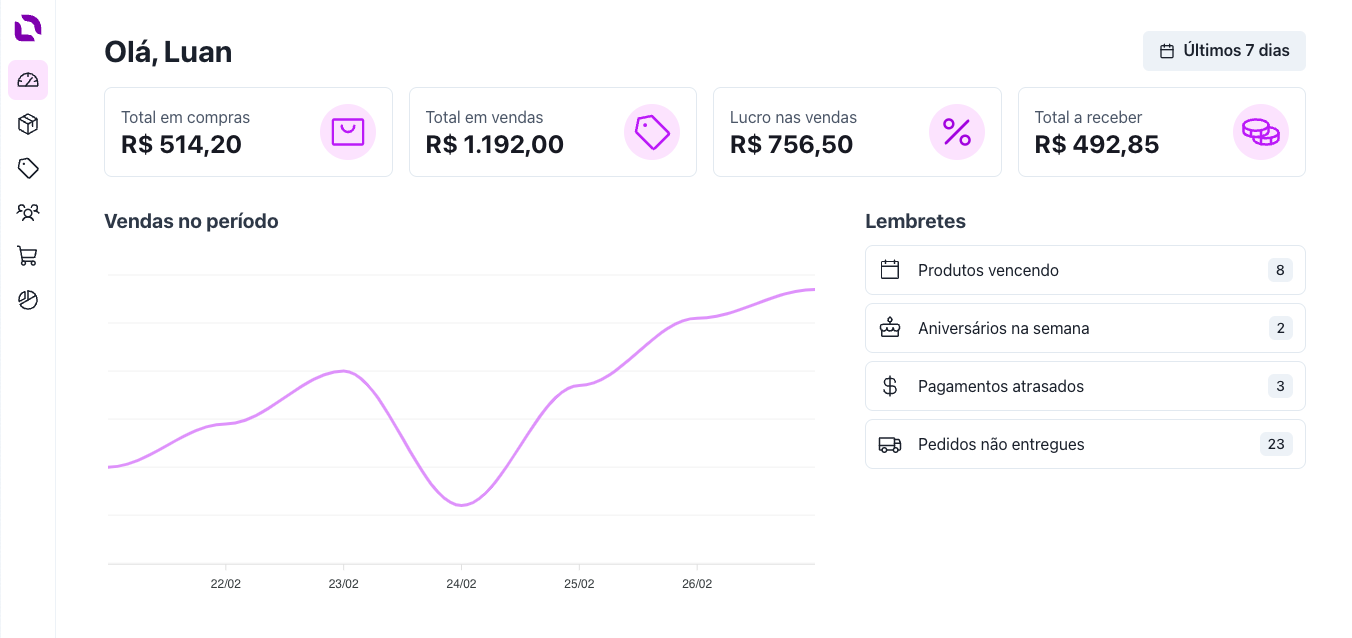Click the percent icon on Lucro nas vendas
Screen dimensions: 1352x638
click(957, 131)
